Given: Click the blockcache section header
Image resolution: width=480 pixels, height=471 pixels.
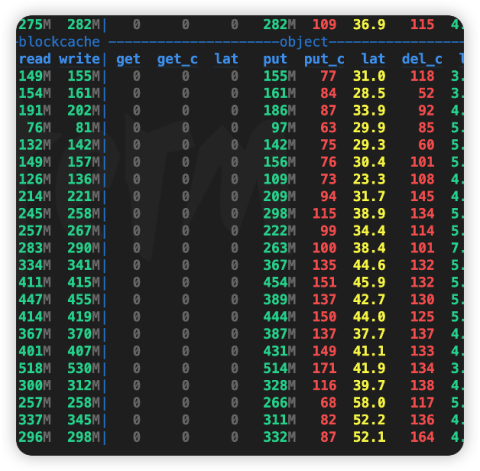Looking at the screenshot, I should [x=59, y=42].
